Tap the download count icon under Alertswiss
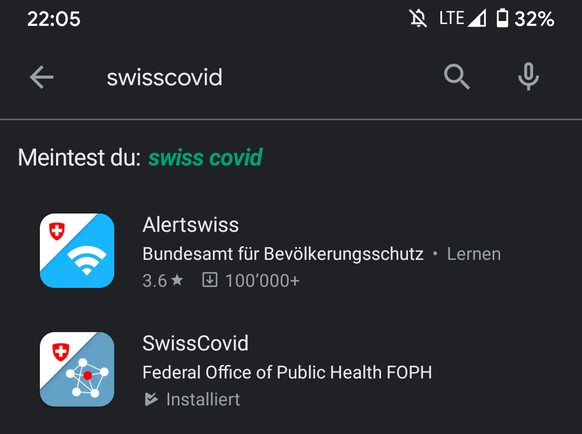This screenshot has width=582, height=434. click(x=210, y=280)
